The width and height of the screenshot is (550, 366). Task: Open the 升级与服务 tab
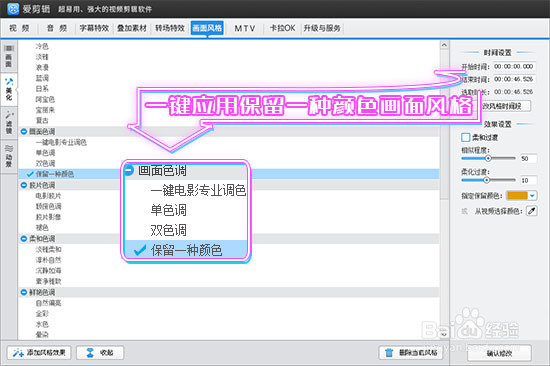click(x=322, y=28)
